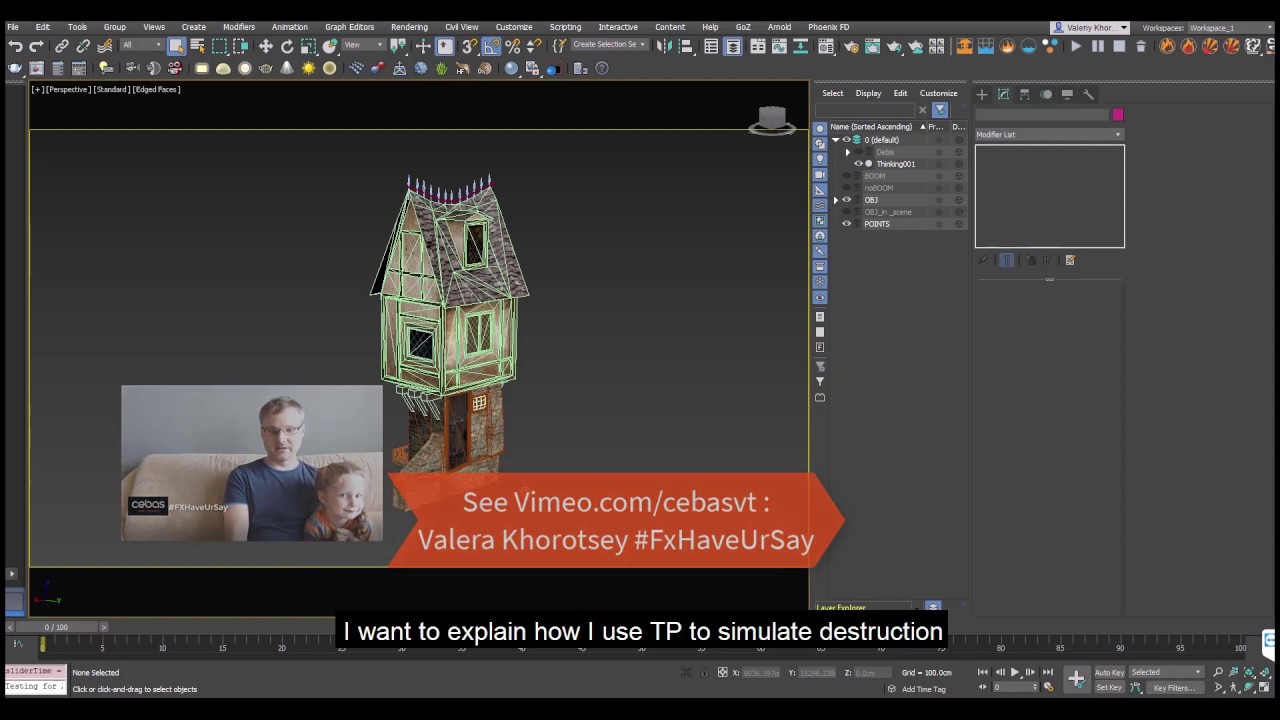
Task: Expand the OBJ layer
Action: [836, 200]
